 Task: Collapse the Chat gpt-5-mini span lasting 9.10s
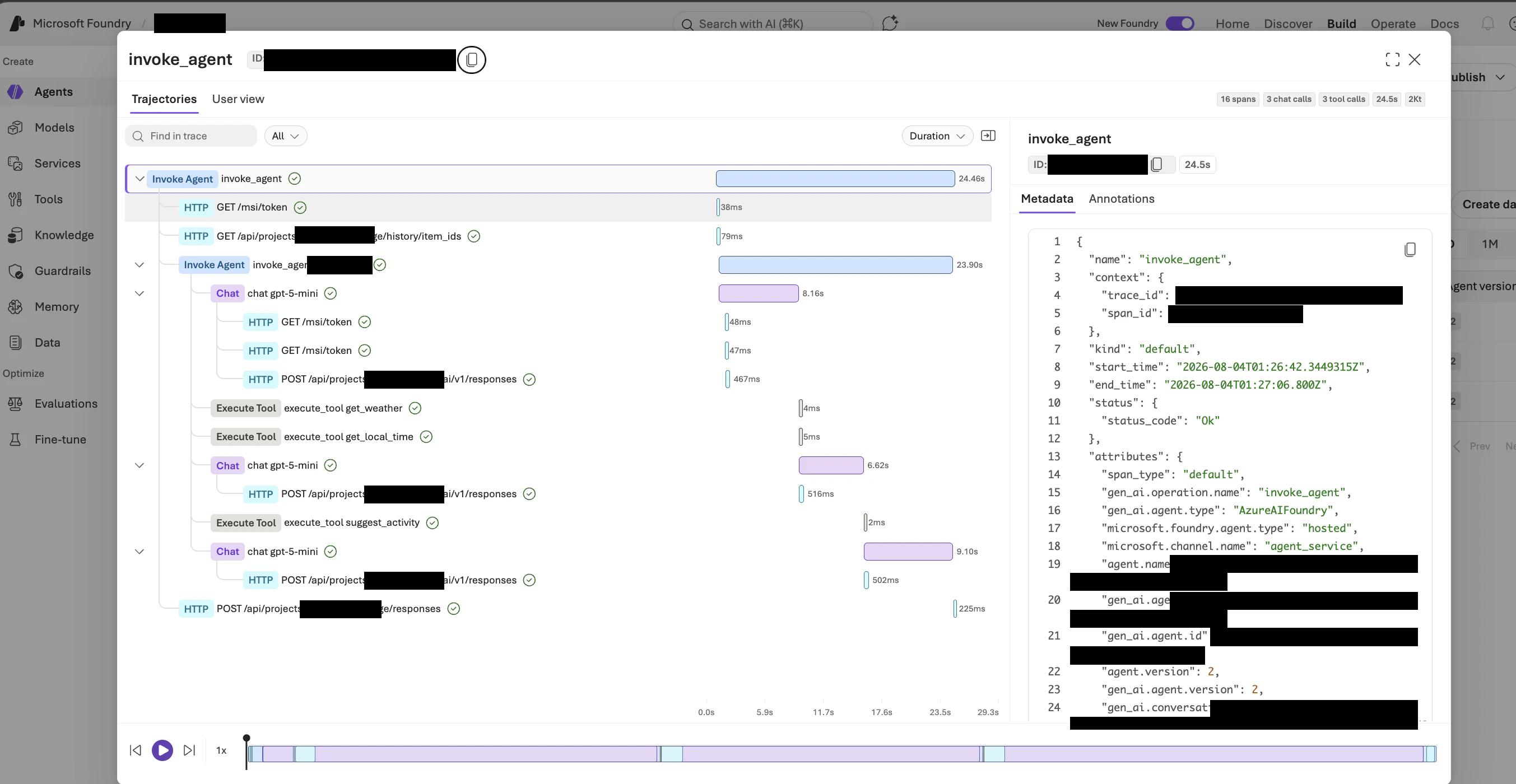[x=139, y=552]
